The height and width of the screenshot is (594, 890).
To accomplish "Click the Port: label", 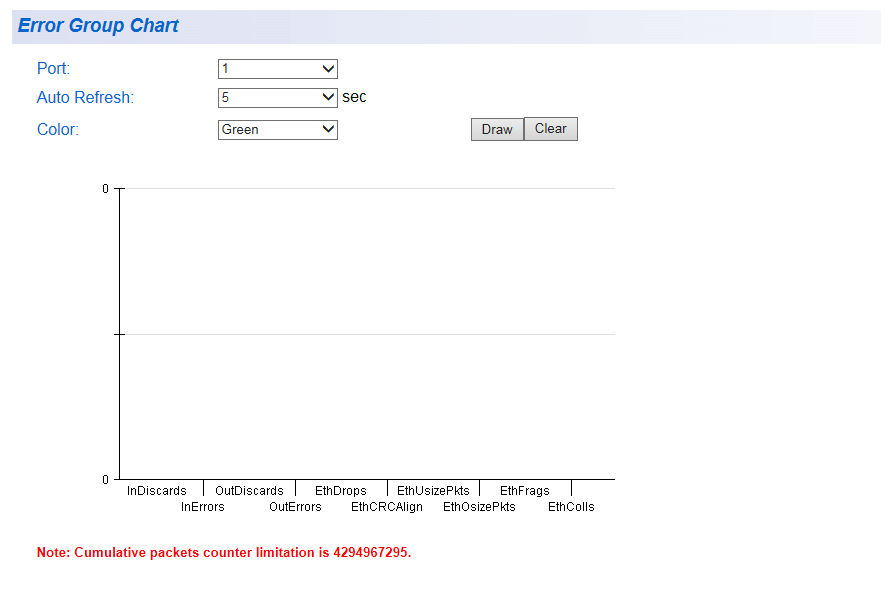I will (x=53, y=69).
